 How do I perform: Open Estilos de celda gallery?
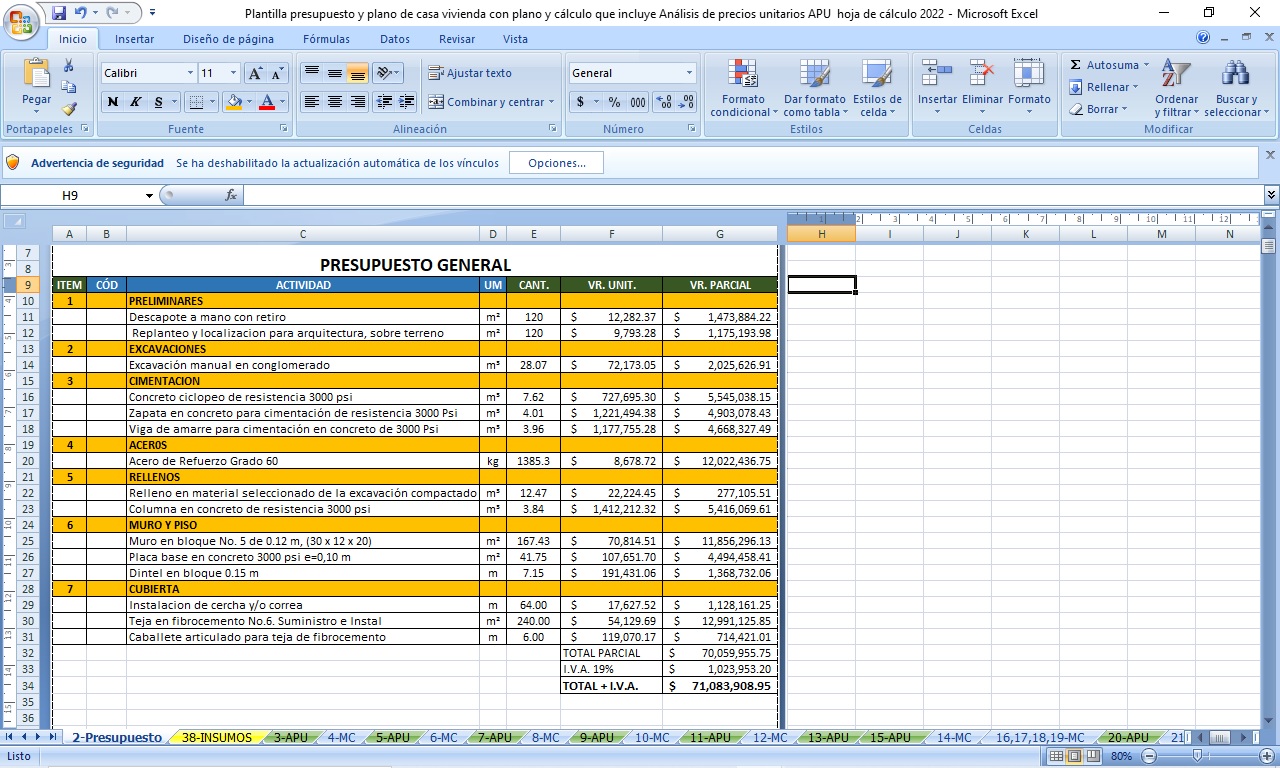(877, 88)
